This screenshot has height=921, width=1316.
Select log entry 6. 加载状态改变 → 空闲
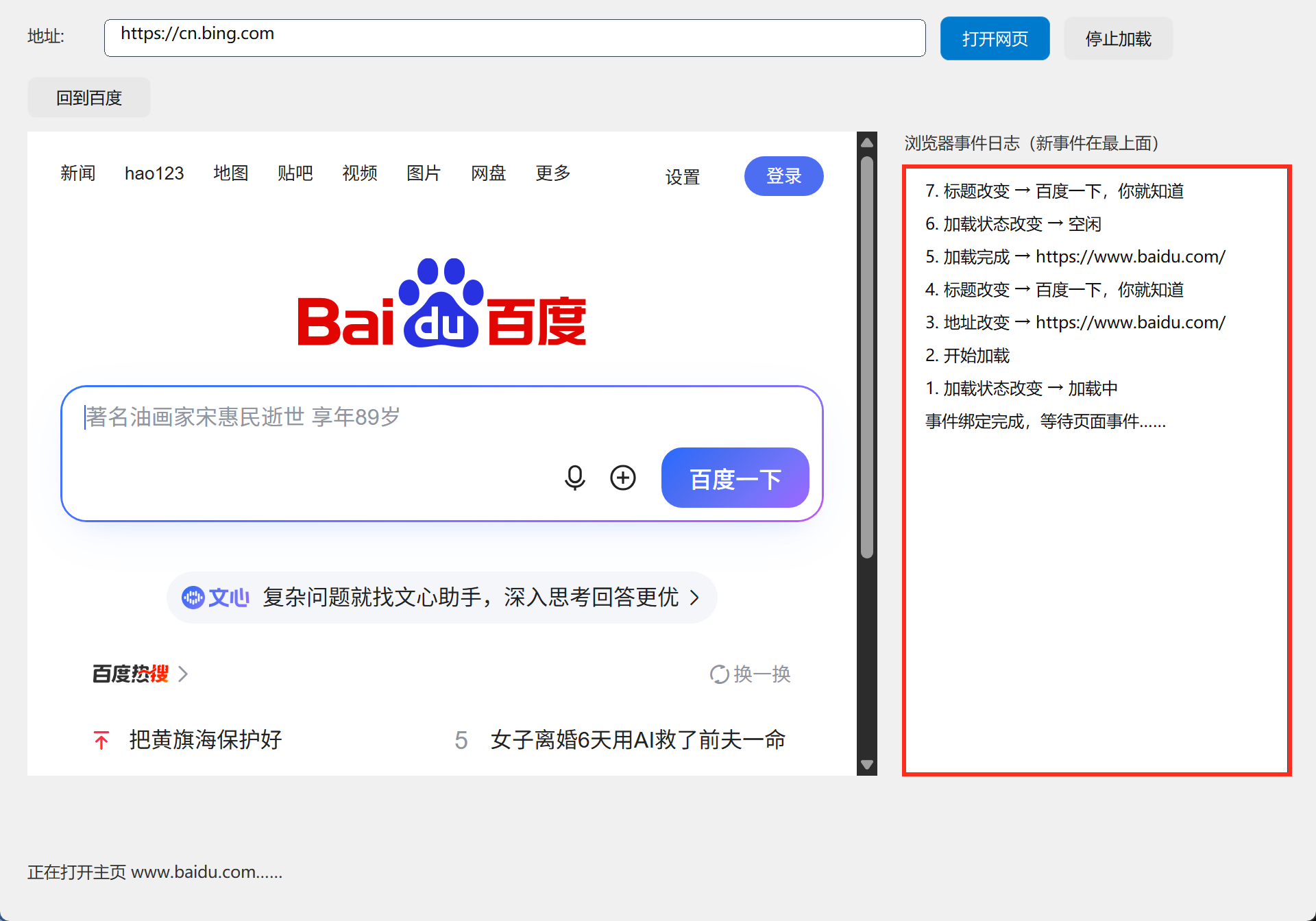click(1013, 224)
